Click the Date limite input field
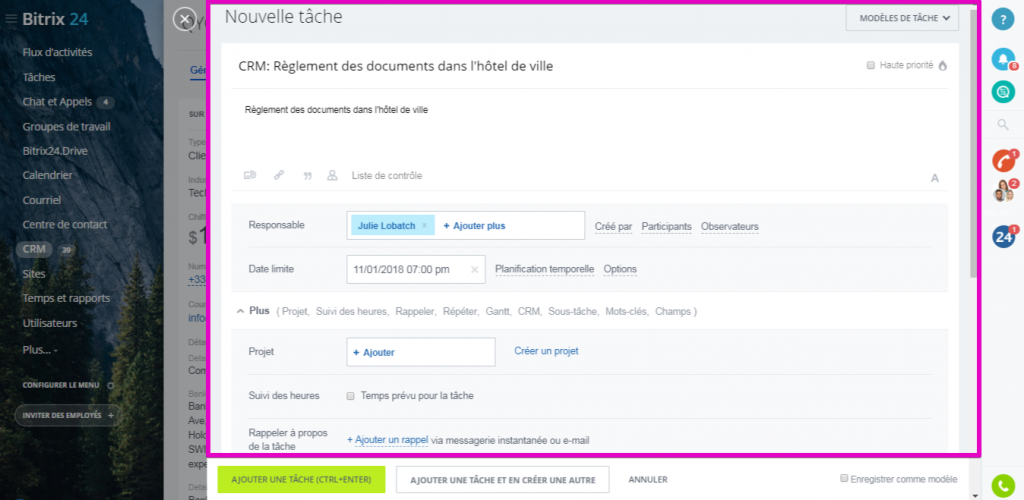The width and height of the screenshot is (1024, 500). point(416,270)
